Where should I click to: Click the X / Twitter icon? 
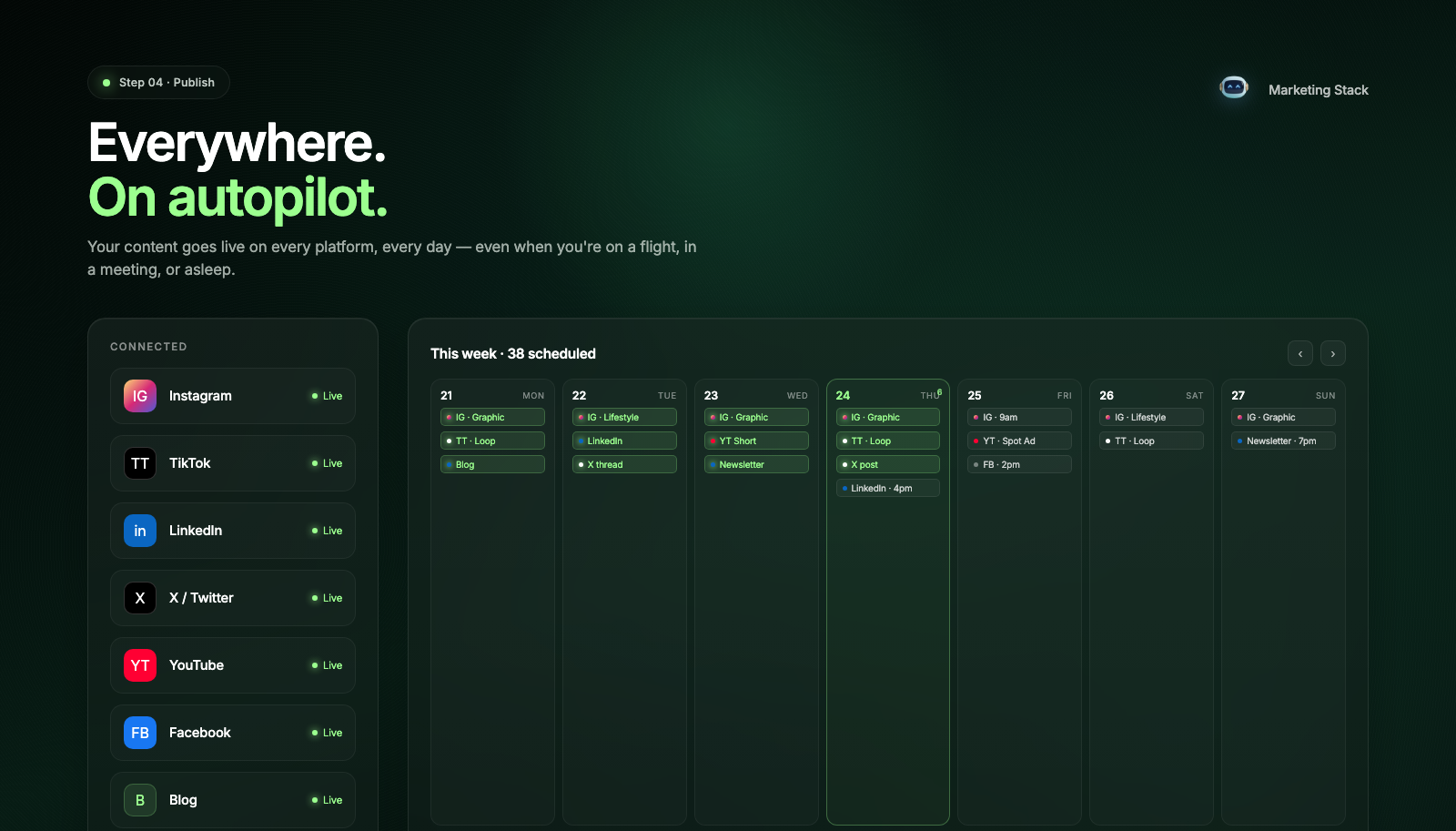140,598
